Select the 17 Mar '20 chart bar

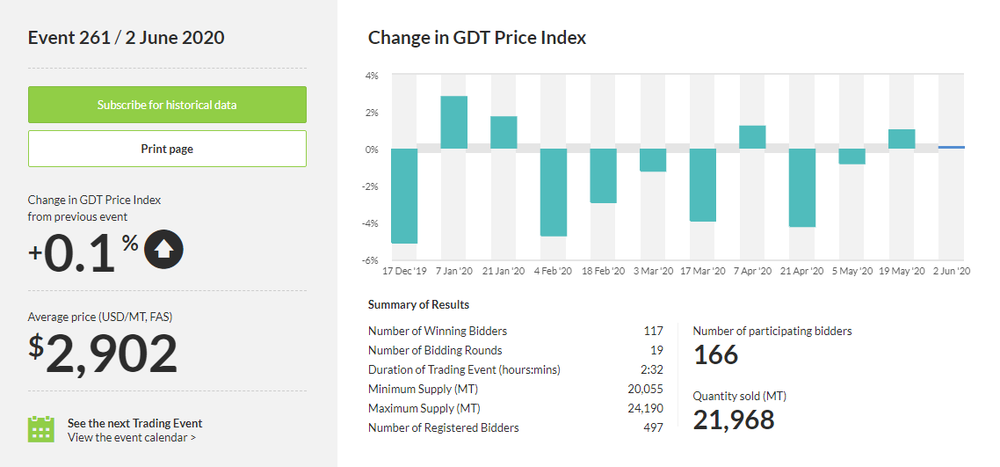click(703, 185)
